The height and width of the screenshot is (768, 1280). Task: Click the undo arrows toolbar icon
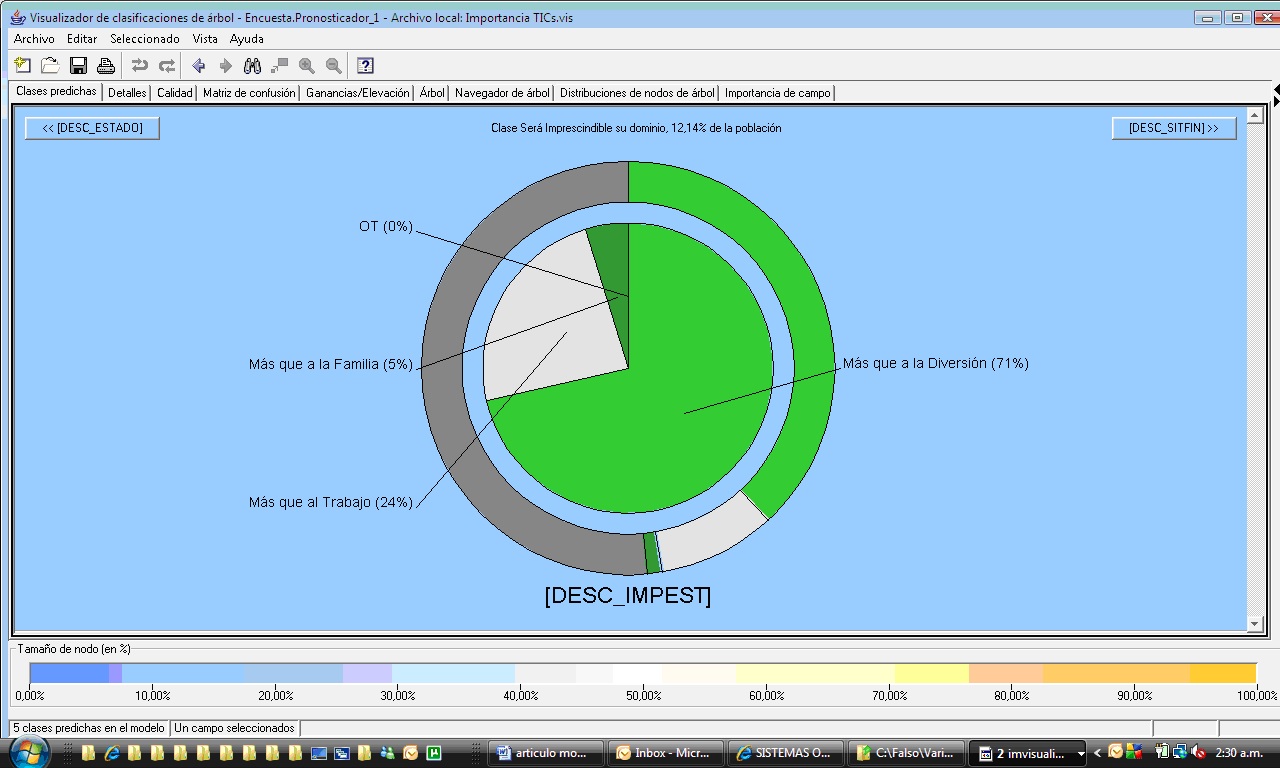(x=140, y=66)
